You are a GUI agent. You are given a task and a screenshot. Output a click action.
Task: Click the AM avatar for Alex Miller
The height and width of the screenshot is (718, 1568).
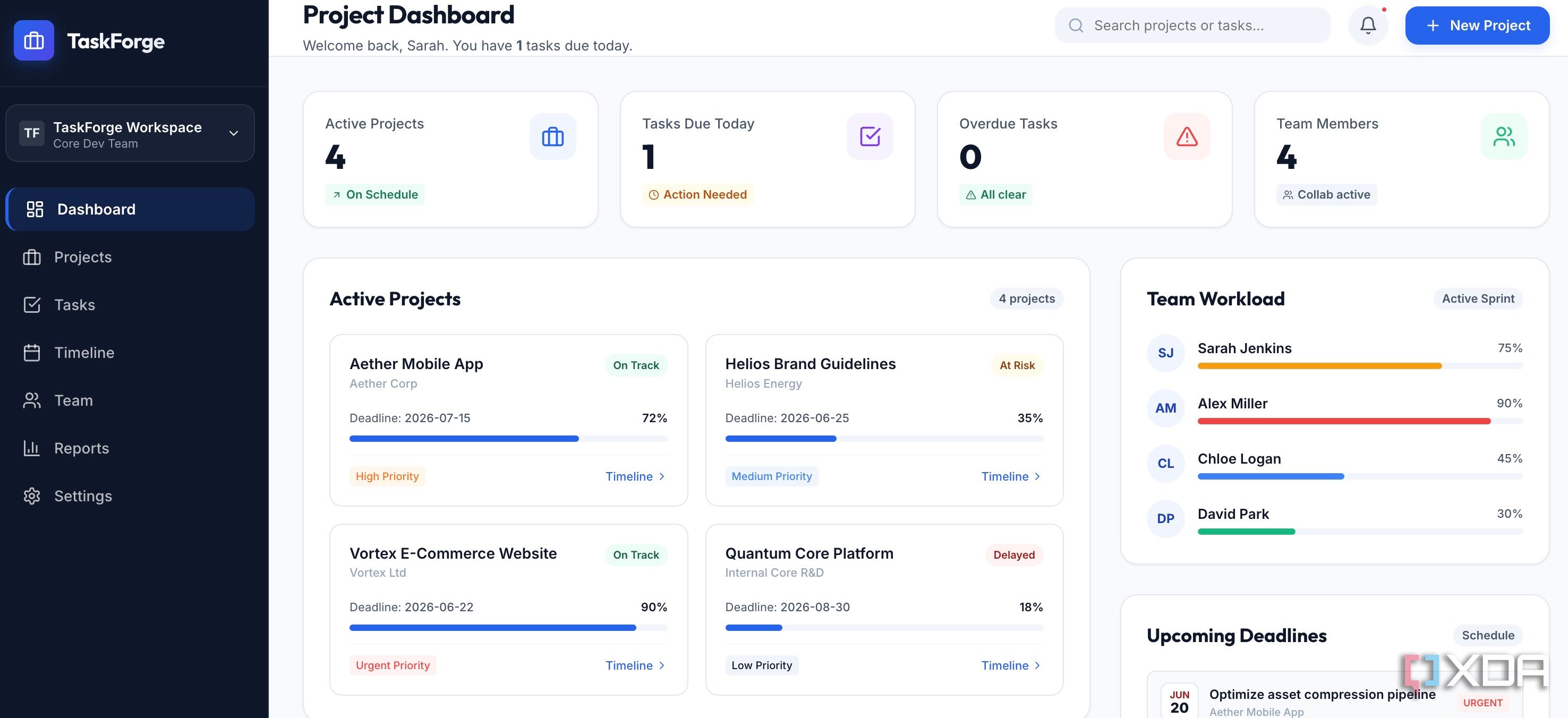coord(1165,408)
